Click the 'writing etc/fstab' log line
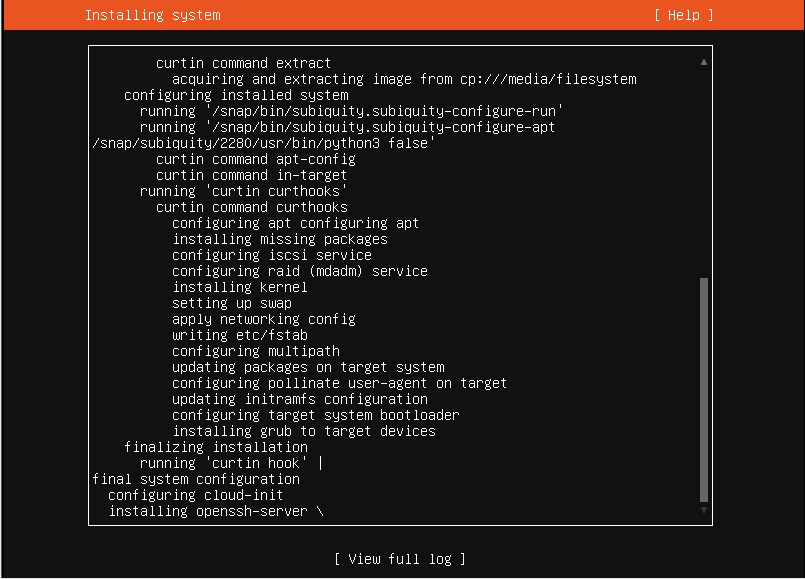The height and width of the screenshot is (579, 805). (239, 335)
